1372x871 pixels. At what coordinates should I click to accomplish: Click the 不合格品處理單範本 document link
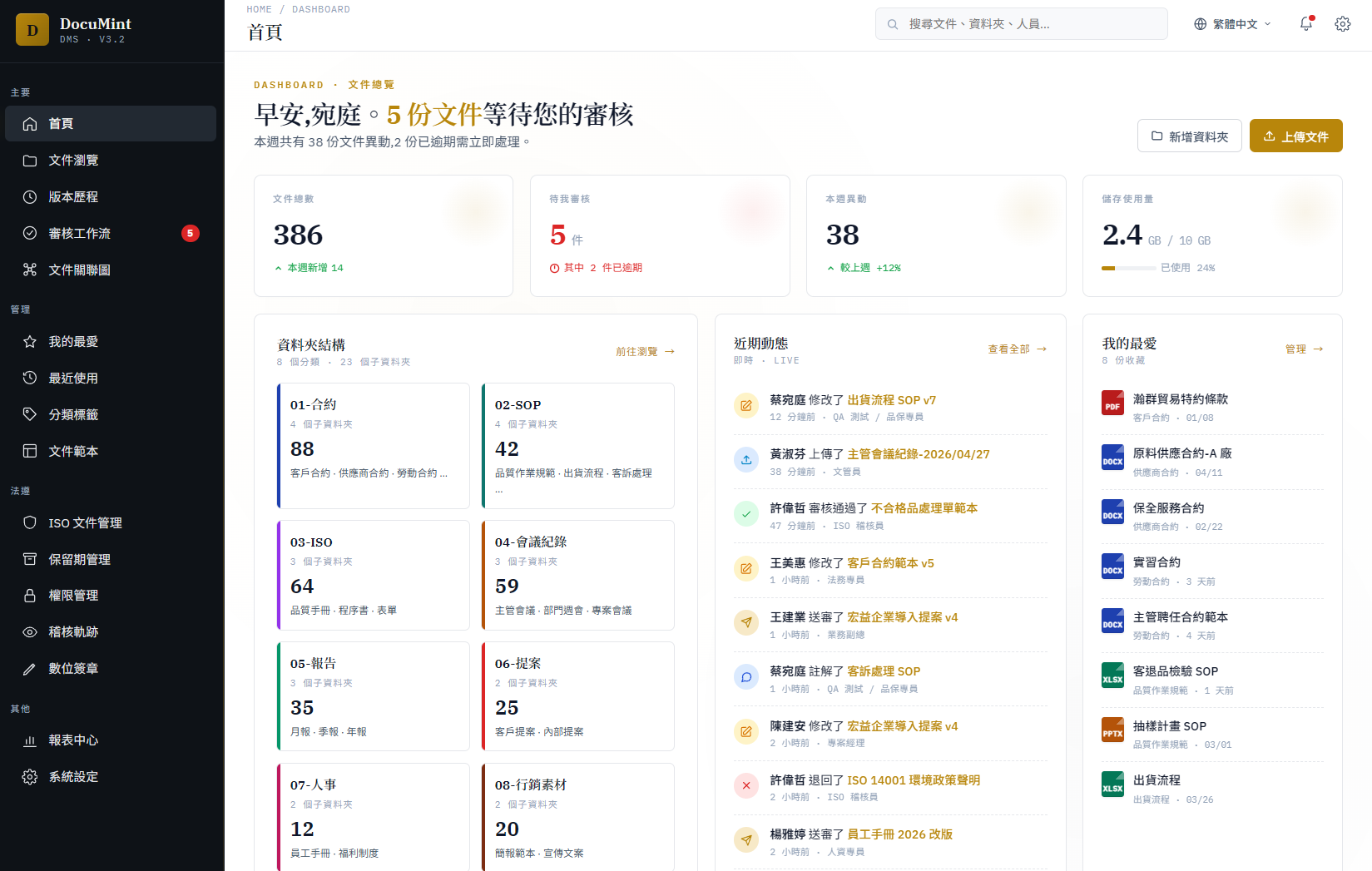[x=924, y=508]
